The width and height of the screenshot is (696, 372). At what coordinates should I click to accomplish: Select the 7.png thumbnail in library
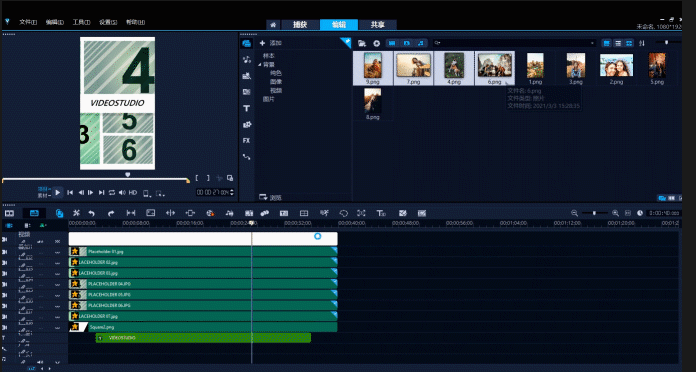click(413, 68)
